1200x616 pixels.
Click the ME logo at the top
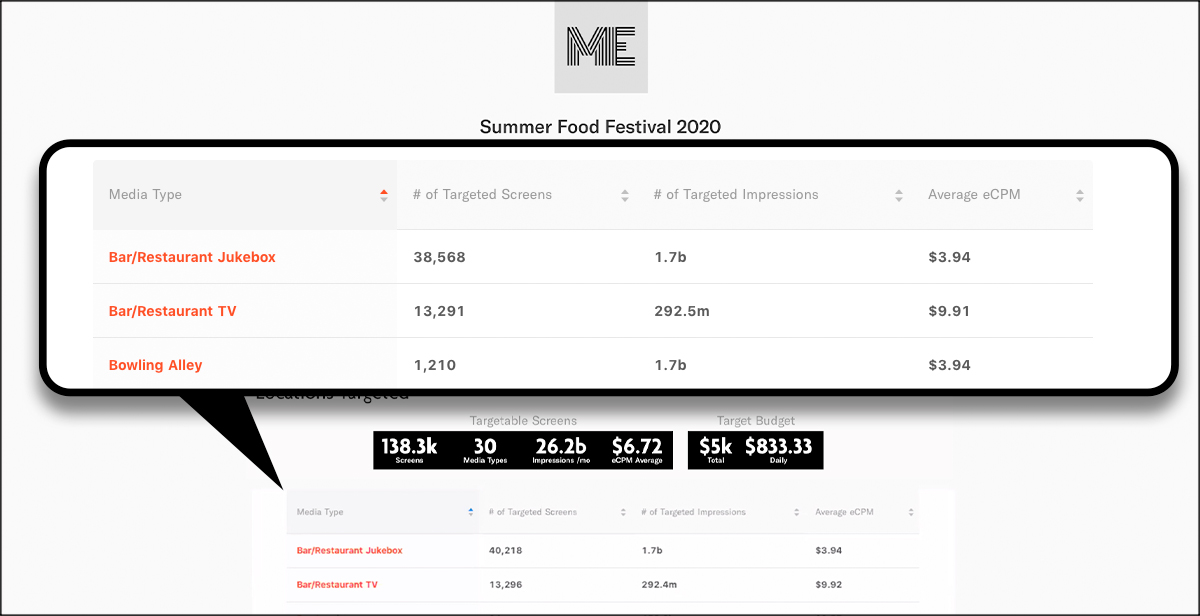[601, 47]
